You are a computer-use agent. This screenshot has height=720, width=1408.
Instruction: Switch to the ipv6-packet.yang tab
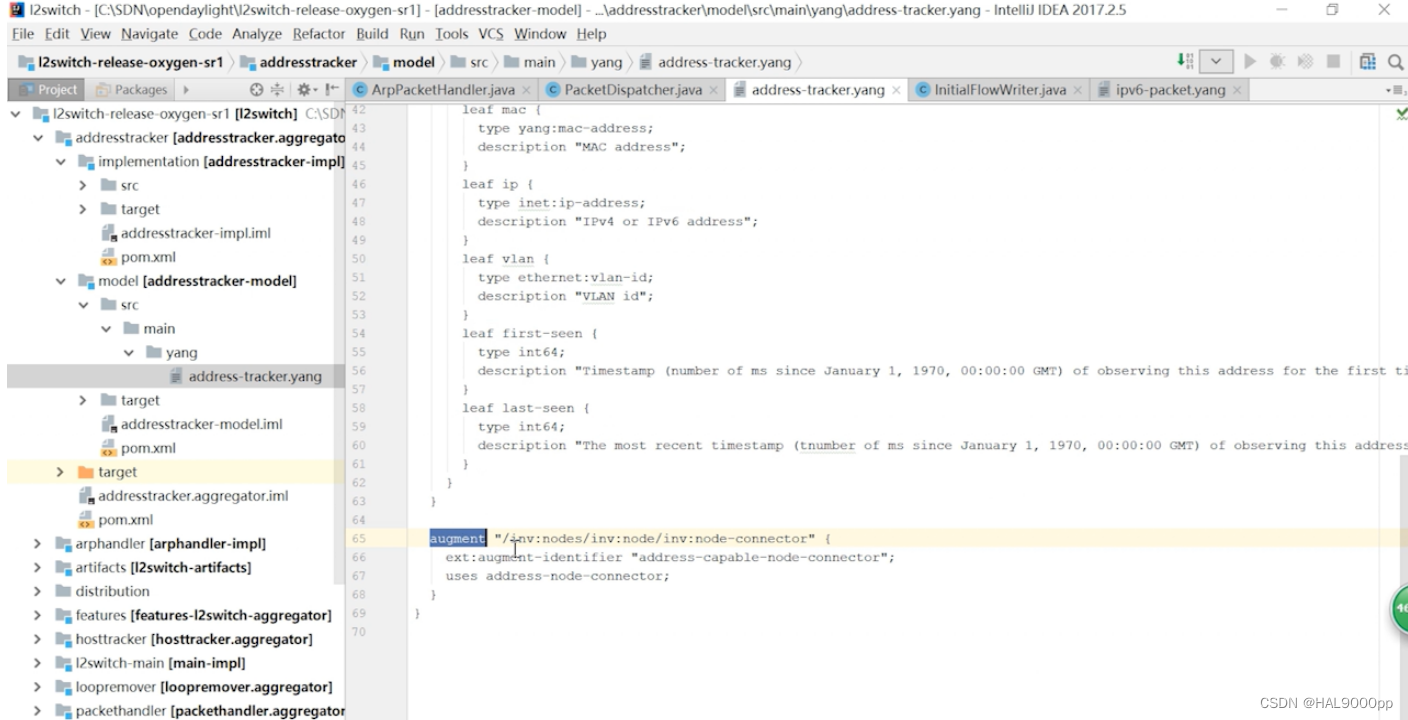(x=1171, y=90)
